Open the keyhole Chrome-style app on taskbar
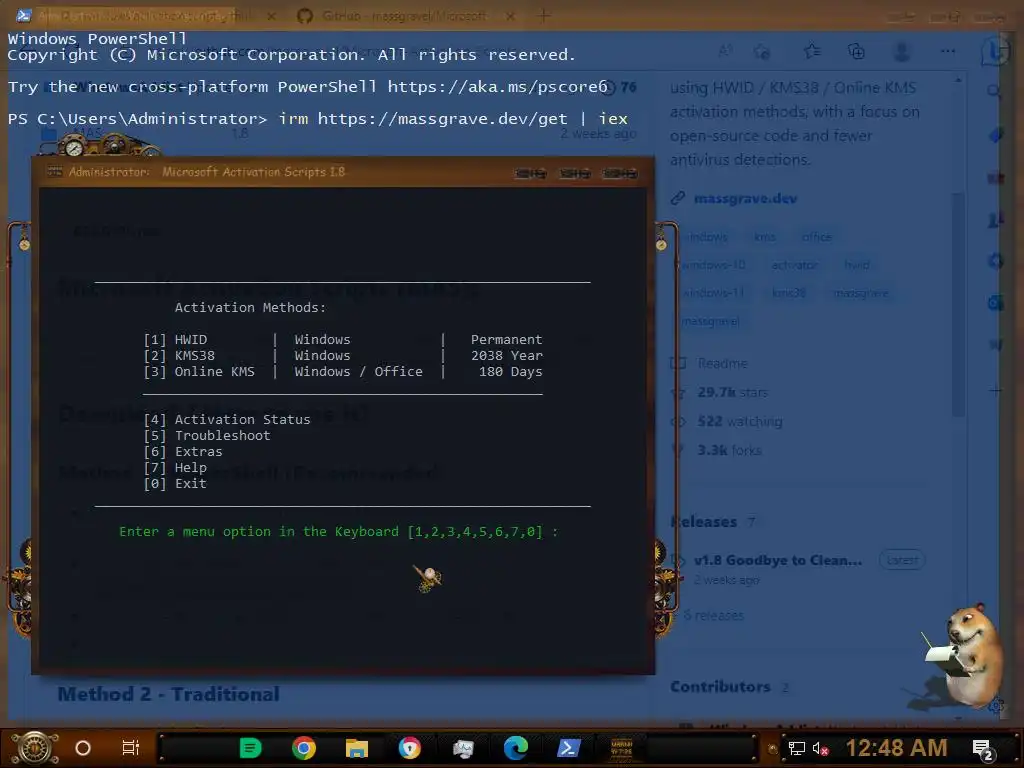This screenshot has width=1024, height=768. [409, 748]
